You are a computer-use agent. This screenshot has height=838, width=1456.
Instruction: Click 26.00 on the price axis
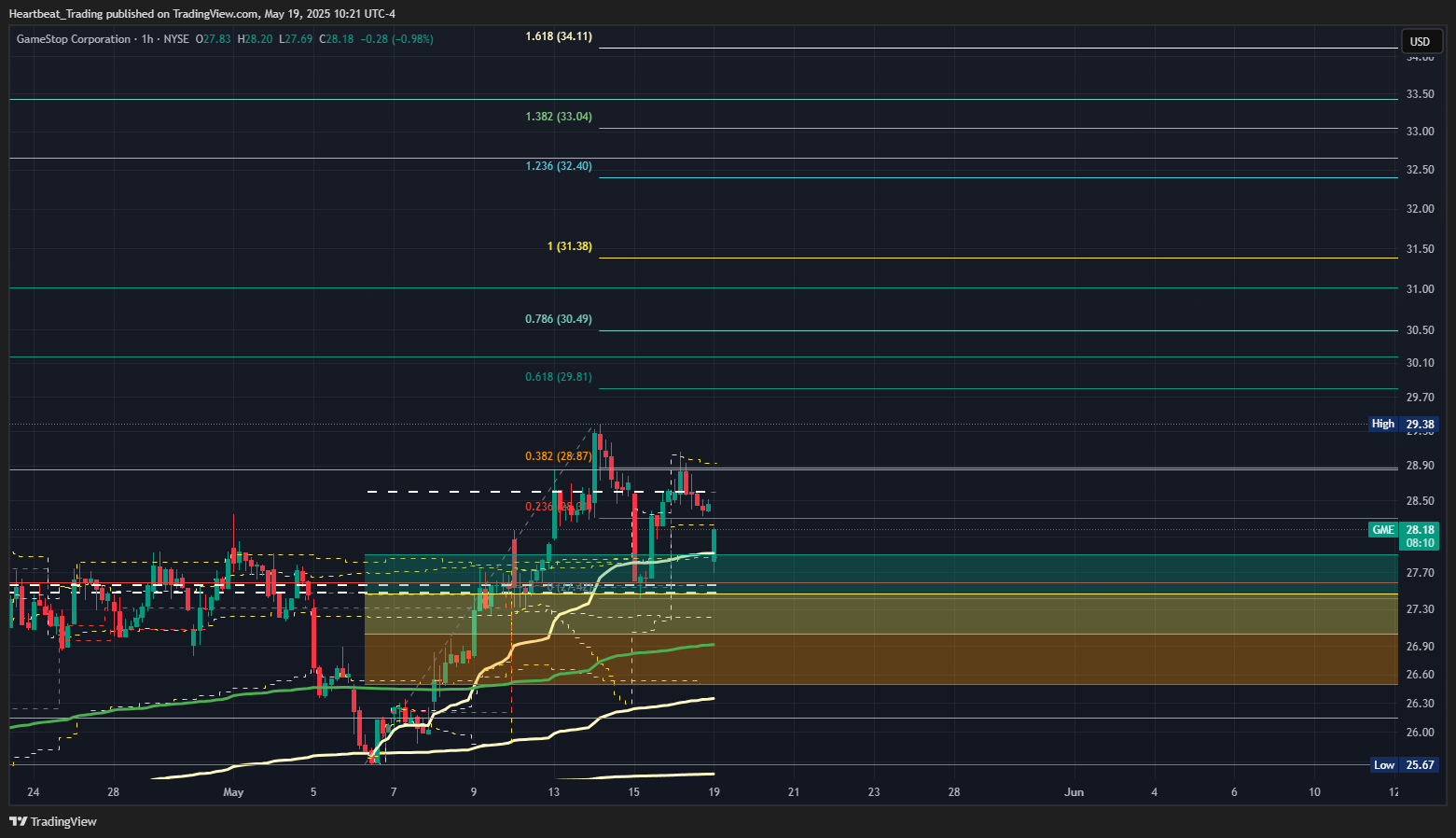[x=1421, y=733]
